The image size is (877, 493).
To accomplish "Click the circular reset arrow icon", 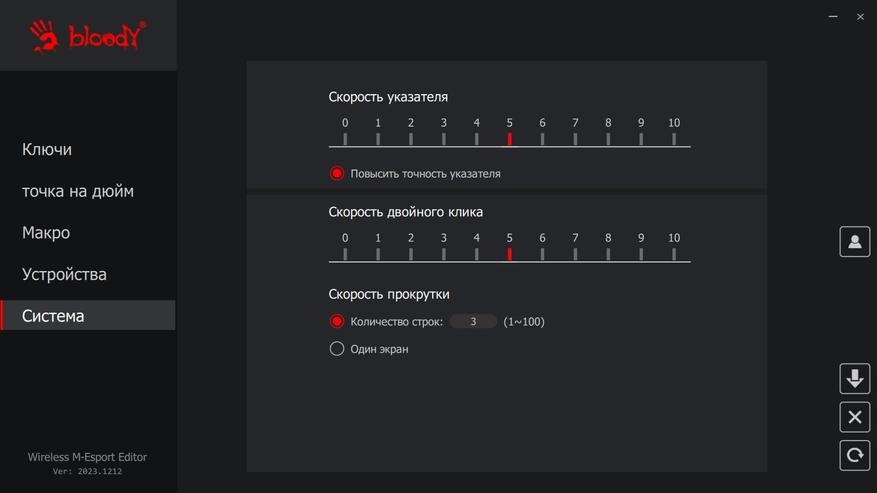I will click(x=854, y=455).
